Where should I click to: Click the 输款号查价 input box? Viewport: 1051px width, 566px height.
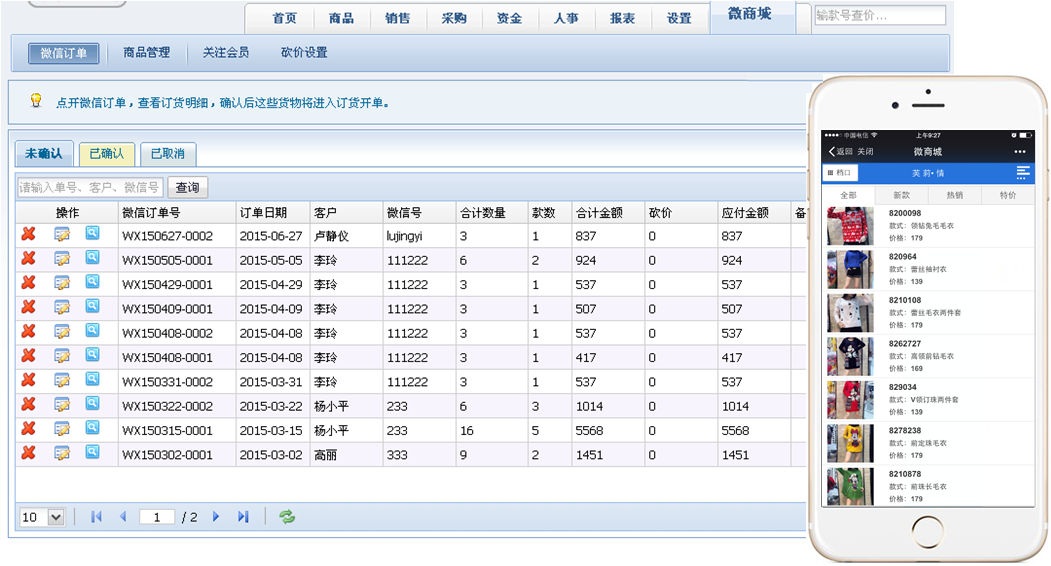pos(880,15)
